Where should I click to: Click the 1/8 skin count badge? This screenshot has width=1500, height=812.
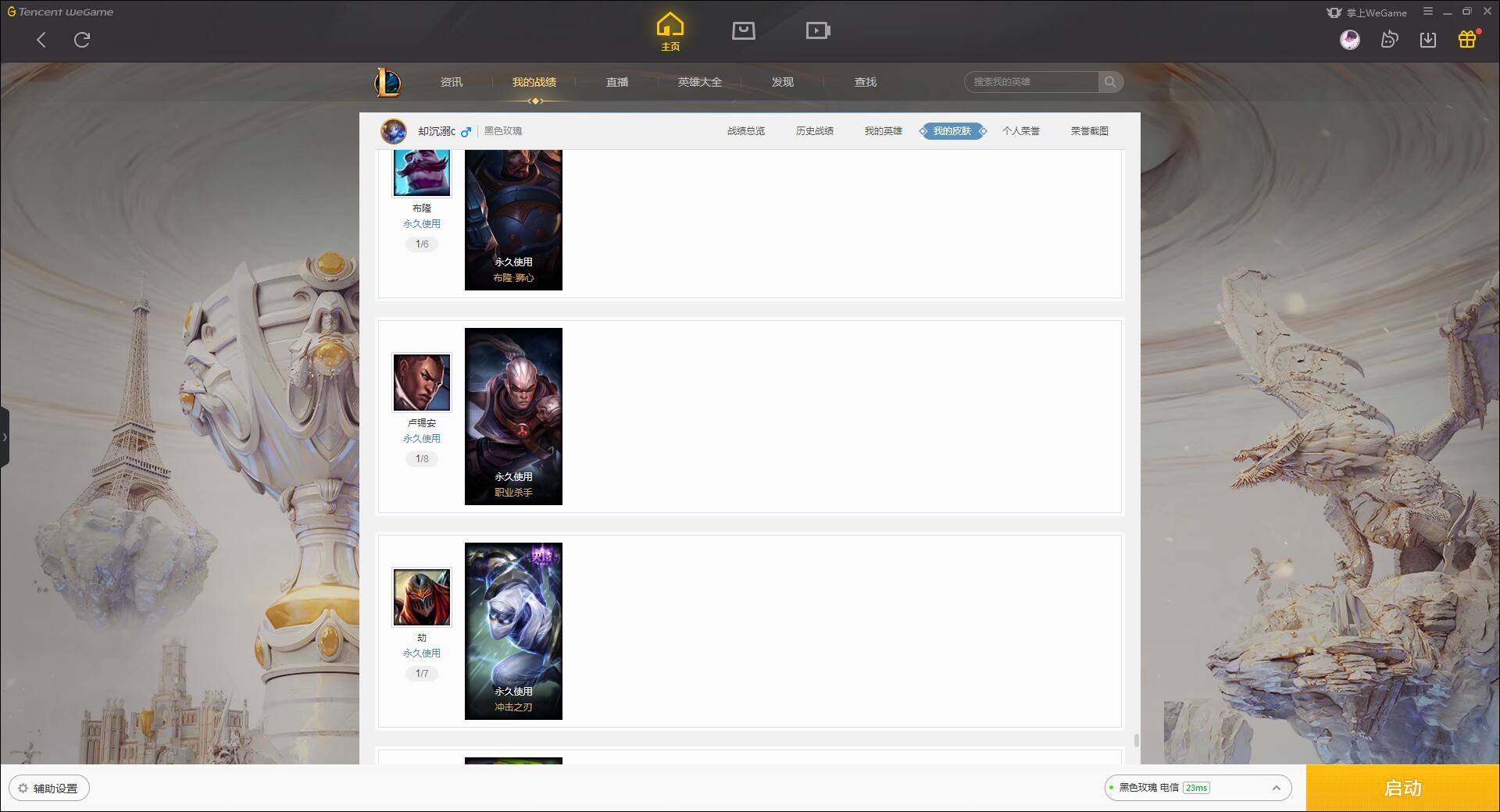422,459
